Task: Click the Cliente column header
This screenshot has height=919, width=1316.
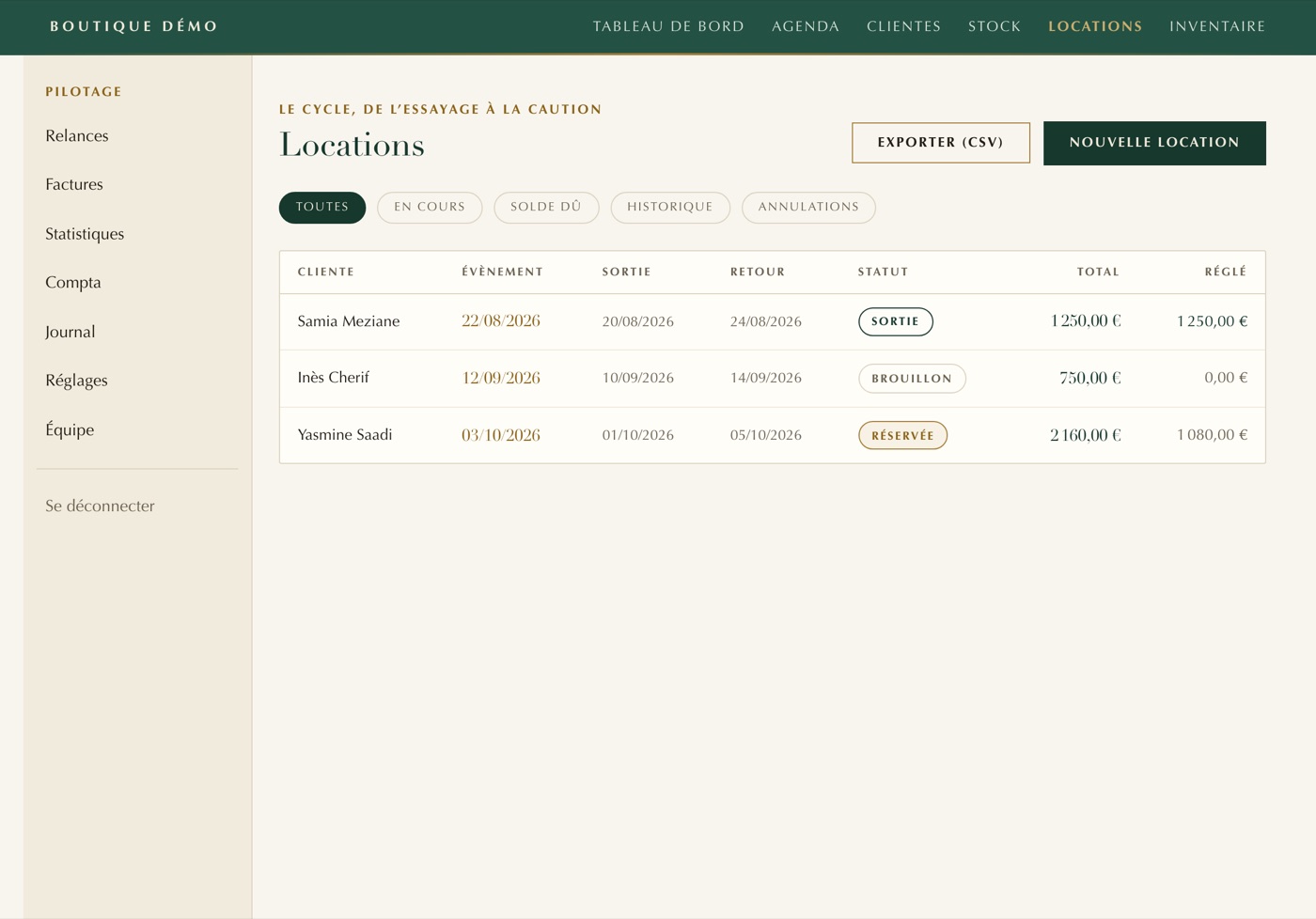Action: [x=326, y=272]
